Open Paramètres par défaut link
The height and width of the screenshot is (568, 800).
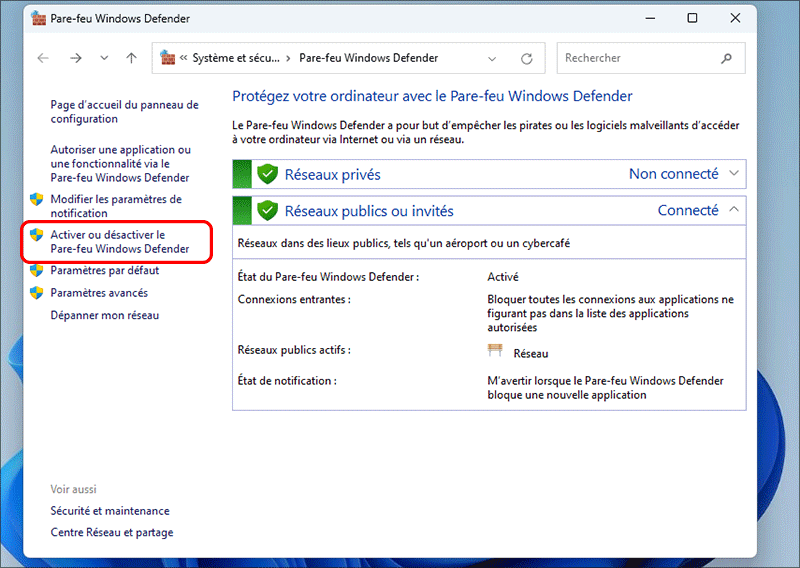pos(105,270)
